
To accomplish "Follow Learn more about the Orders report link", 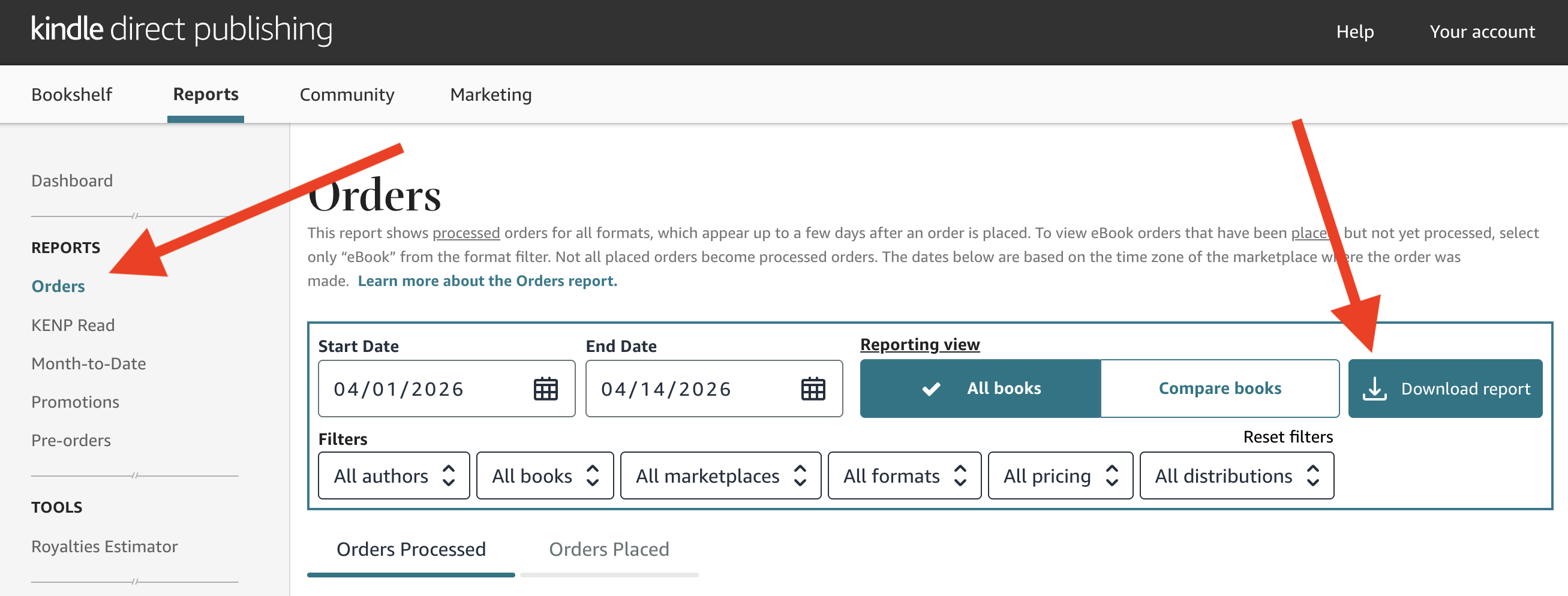I will [x=487, y=281].
